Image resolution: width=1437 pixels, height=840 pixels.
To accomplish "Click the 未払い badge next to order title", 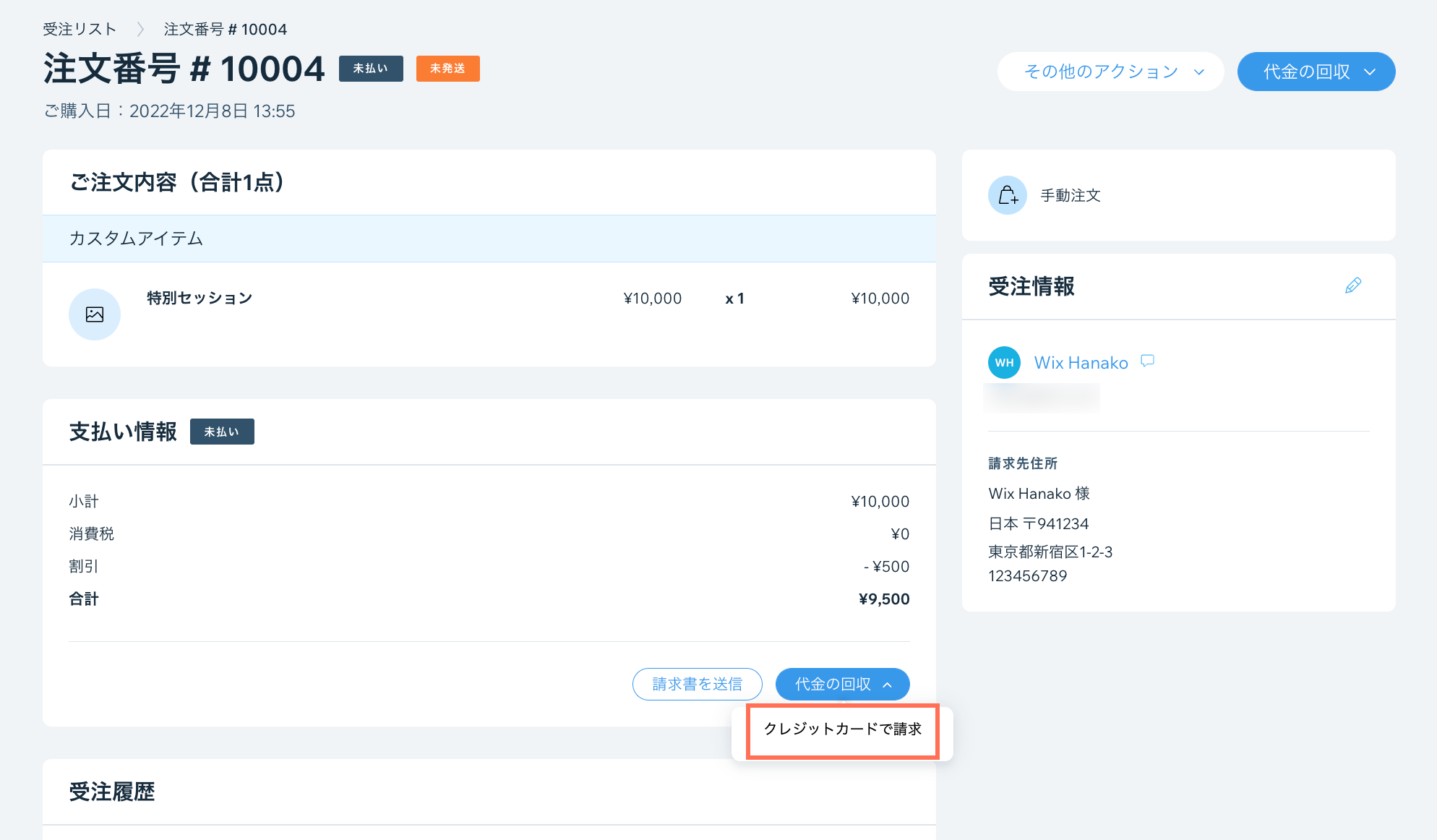I will tap(371, 69).
